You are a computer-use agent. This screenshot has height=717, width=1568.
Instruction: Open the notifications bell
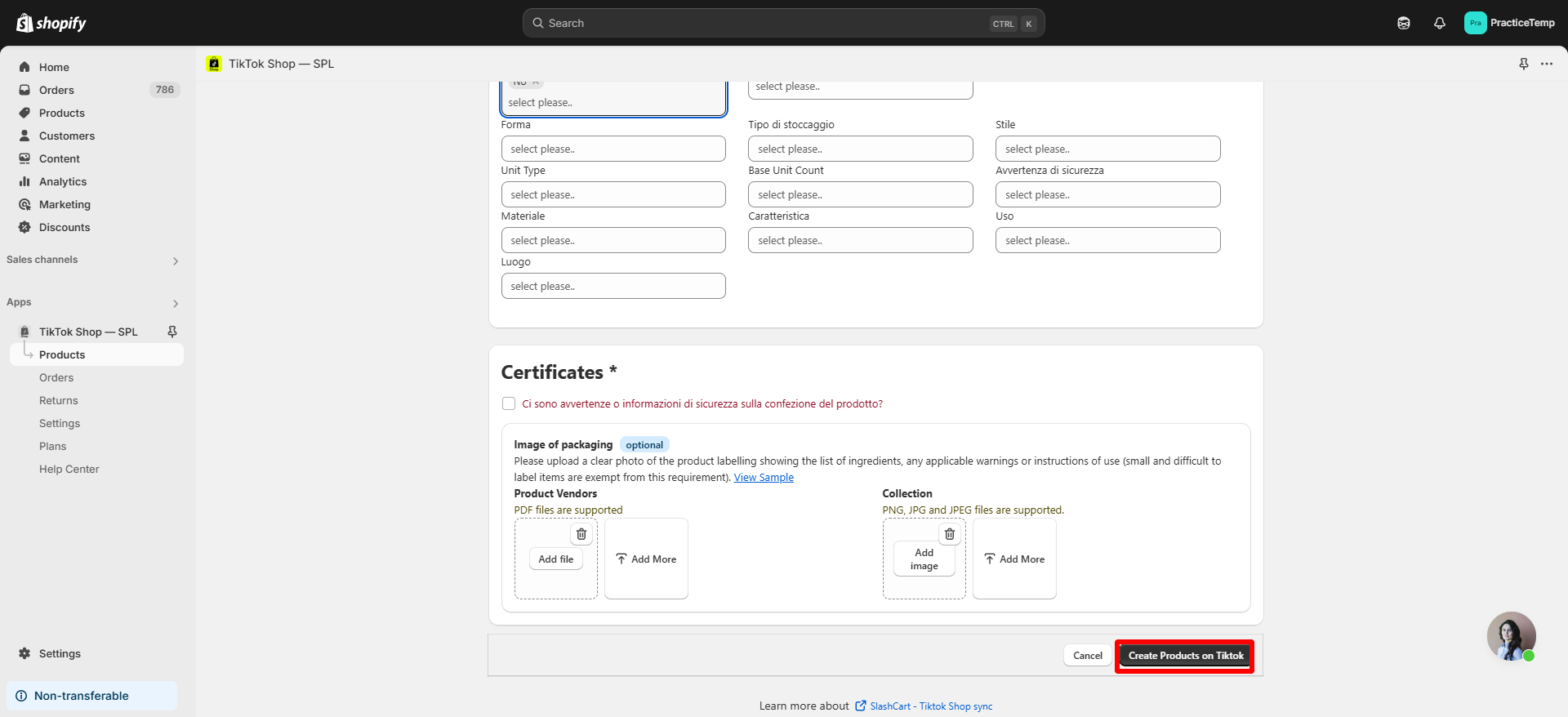pyautogui.click(x=1439, y=23)
